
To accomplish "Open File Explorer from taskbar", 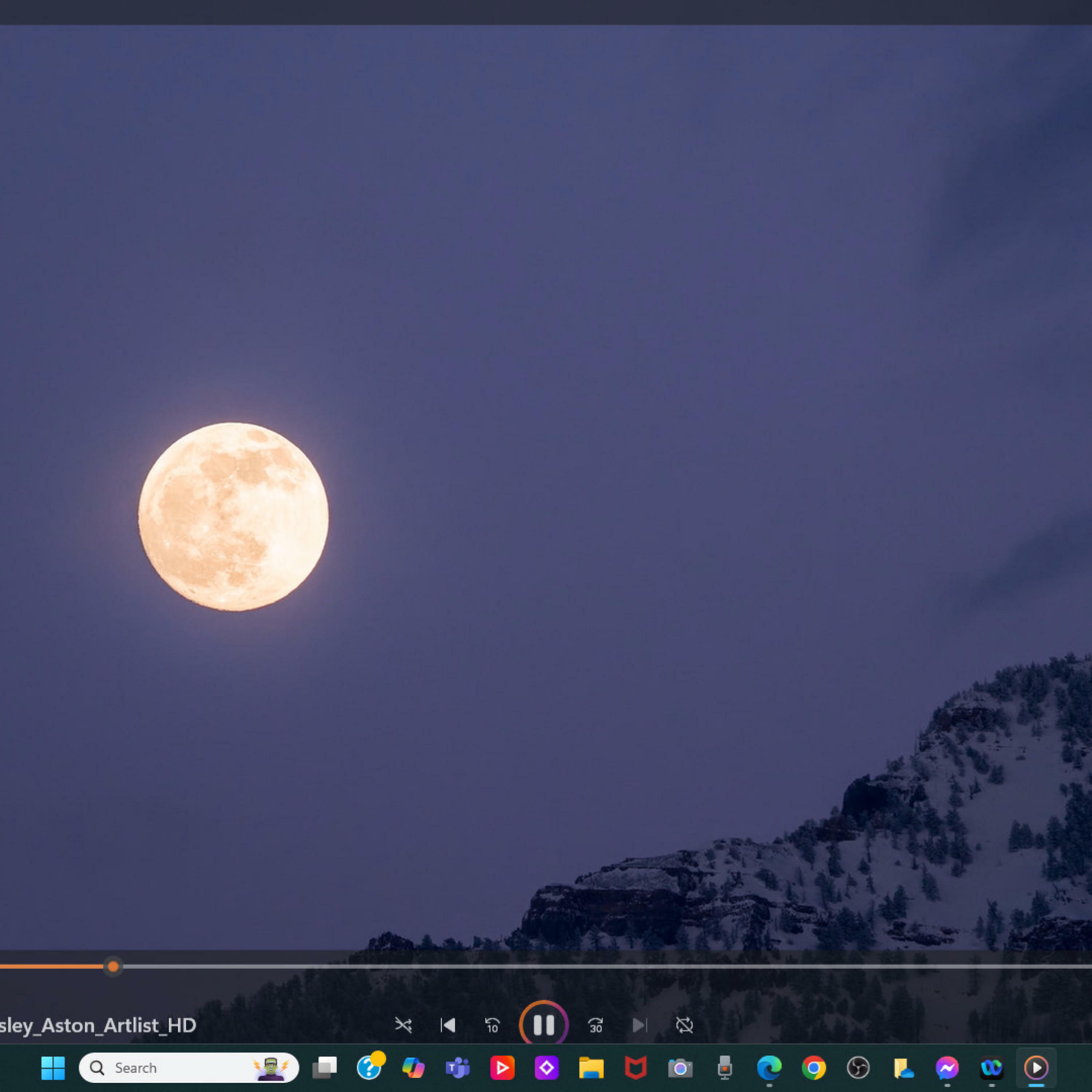I will point(591,1068).
